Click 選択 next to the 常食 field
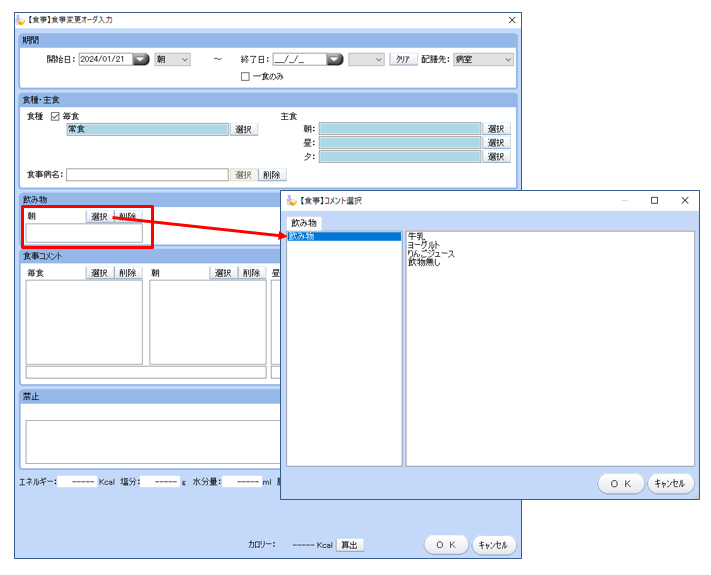This screenshot has width=711, height=575. tap(243, 129)
